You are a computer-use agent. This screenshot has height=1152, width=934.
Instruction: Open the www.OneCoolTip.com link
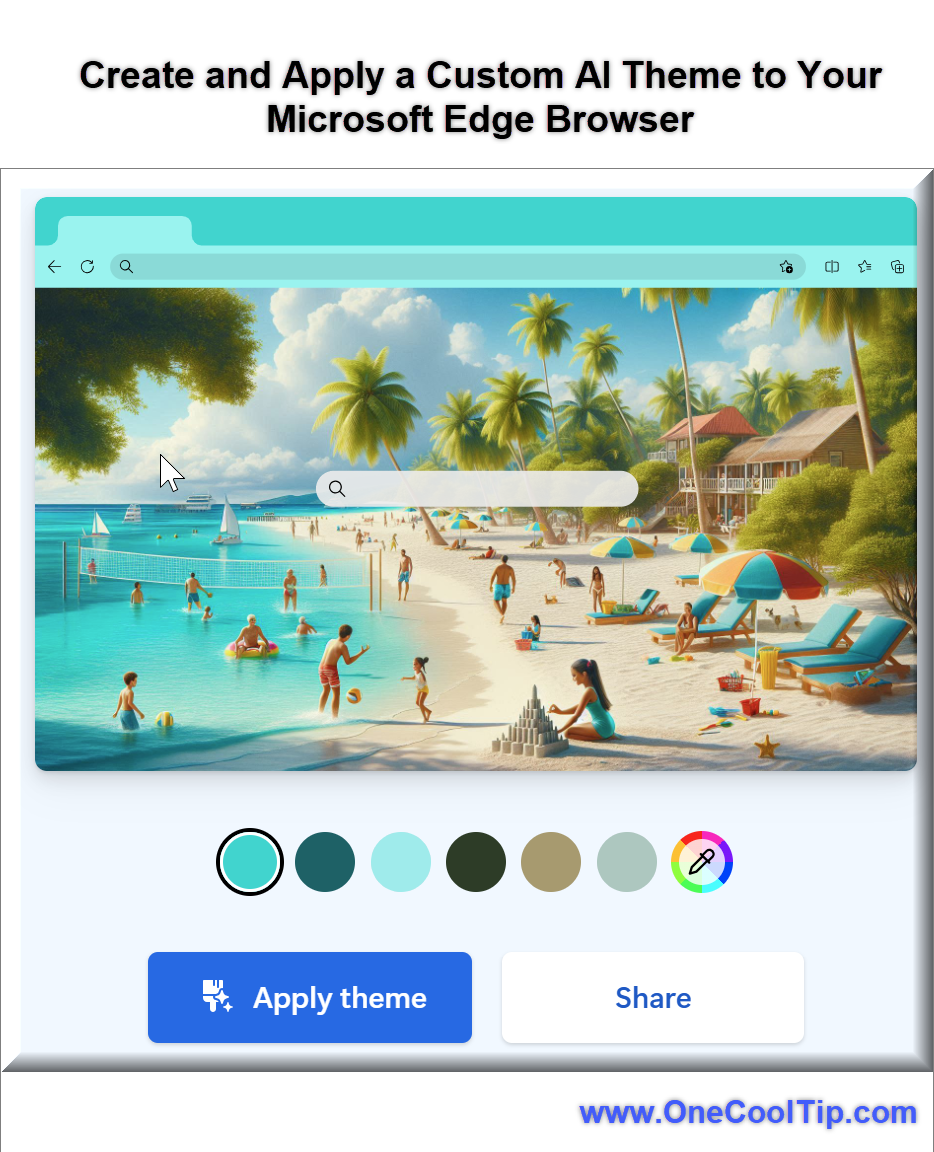pyautogui.click(x=747, y=1112)
